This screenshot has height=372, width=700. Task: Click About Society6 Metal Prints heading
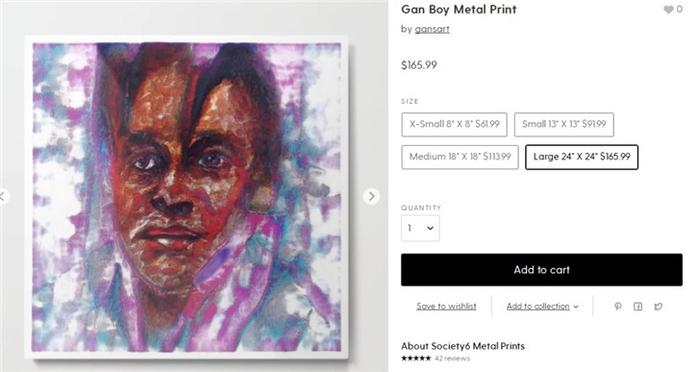click(462, 346)
